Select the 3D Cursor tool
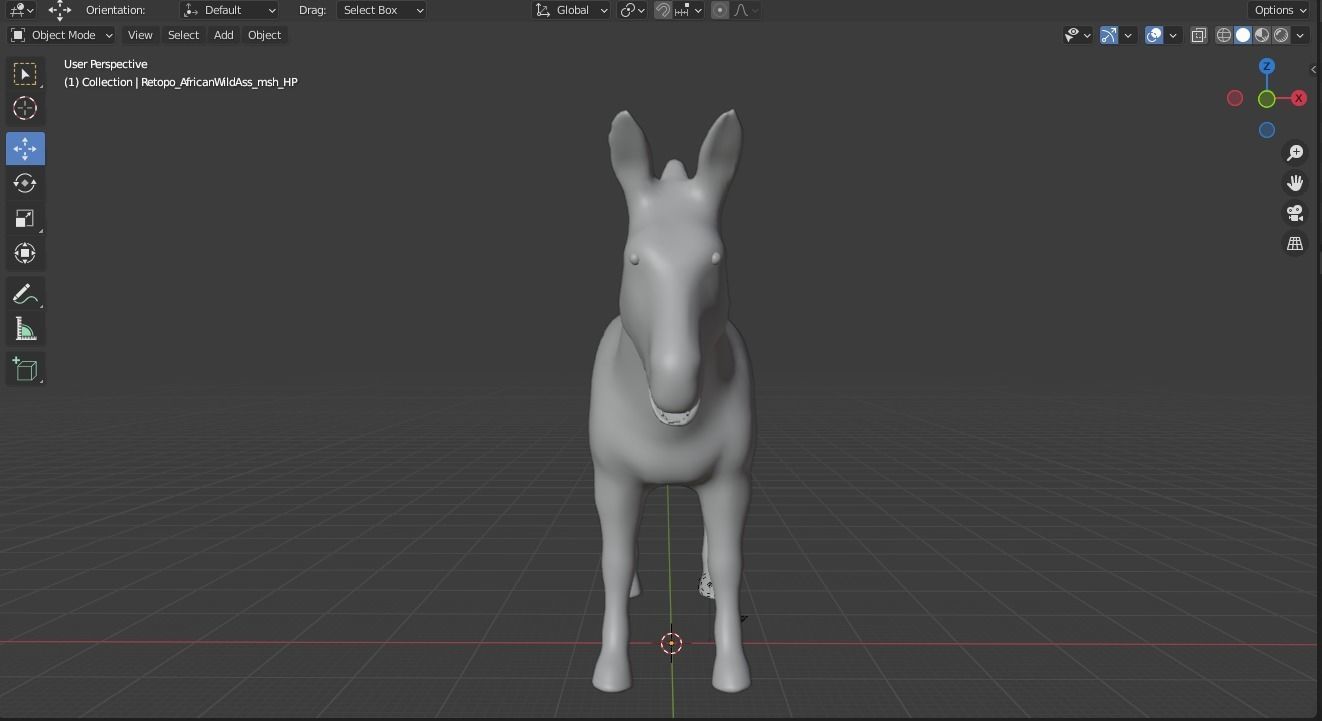This screenshot has width=1322, height=721. [x=25, y=108]
